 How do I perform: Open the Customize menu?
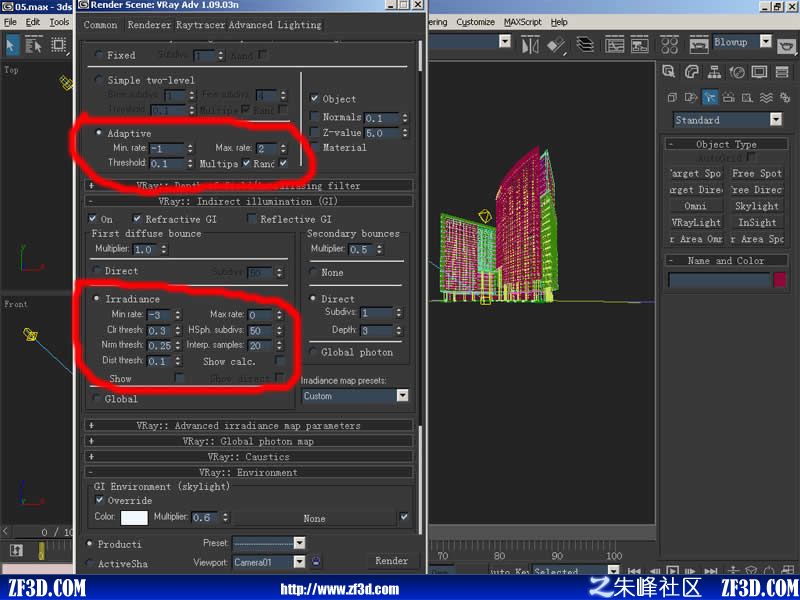tap(476, 22)
